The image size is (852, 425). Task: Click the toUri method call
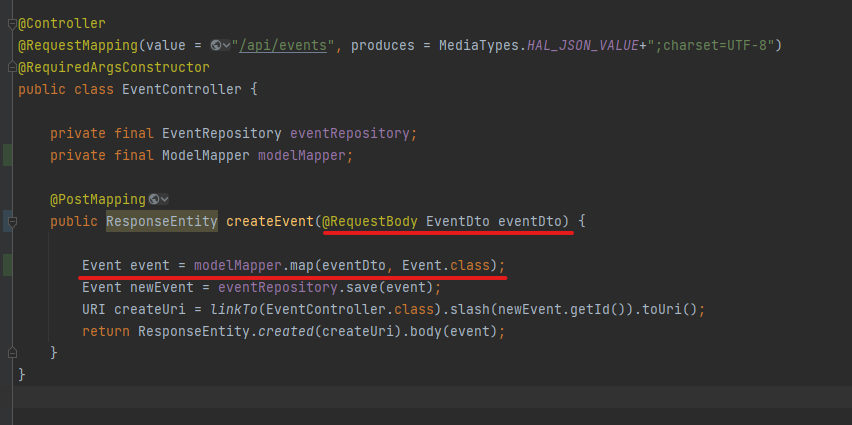click(x=663, y=309)
